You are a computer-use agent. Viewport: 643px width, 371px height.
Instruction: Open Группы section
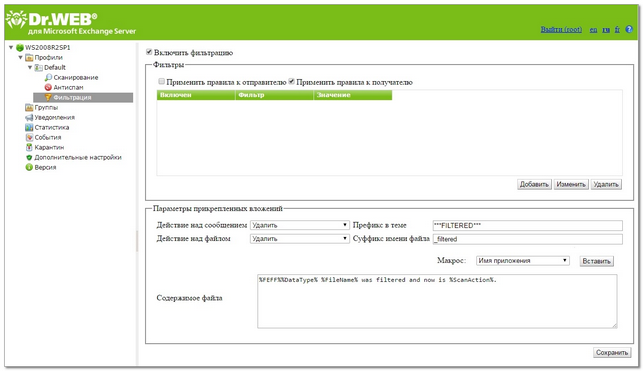(46, 107)
